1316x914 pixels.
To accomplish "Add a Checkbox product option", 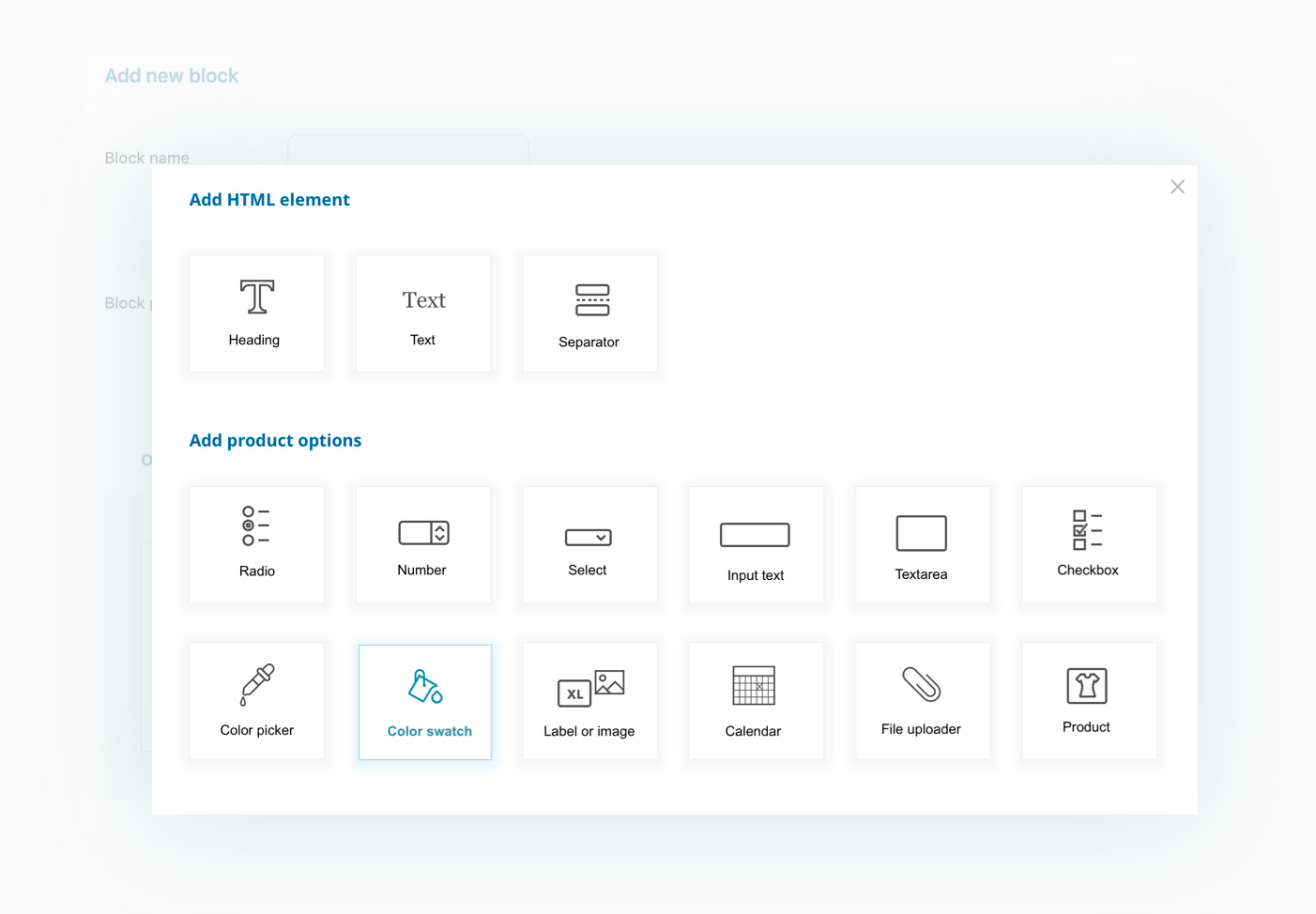I will tap(1089, 544).
